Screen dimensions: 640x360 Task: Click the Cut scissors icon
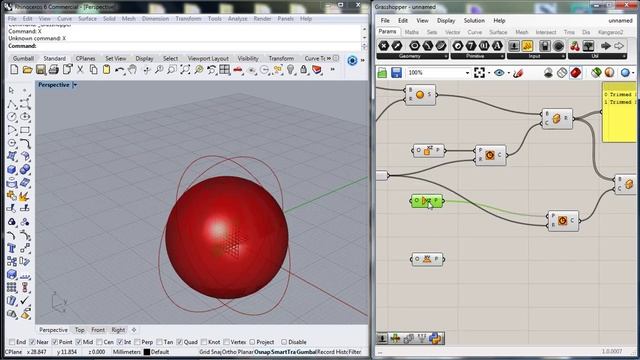(80, 70)
